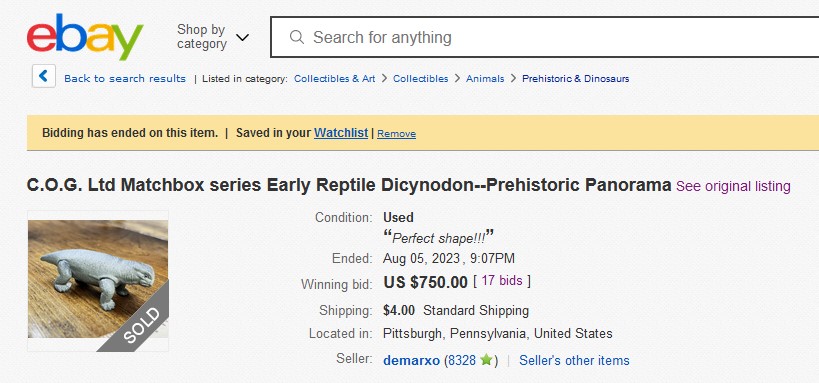Focus the Search for anything field
Screen dimensions: 819x383
(544, 37)
